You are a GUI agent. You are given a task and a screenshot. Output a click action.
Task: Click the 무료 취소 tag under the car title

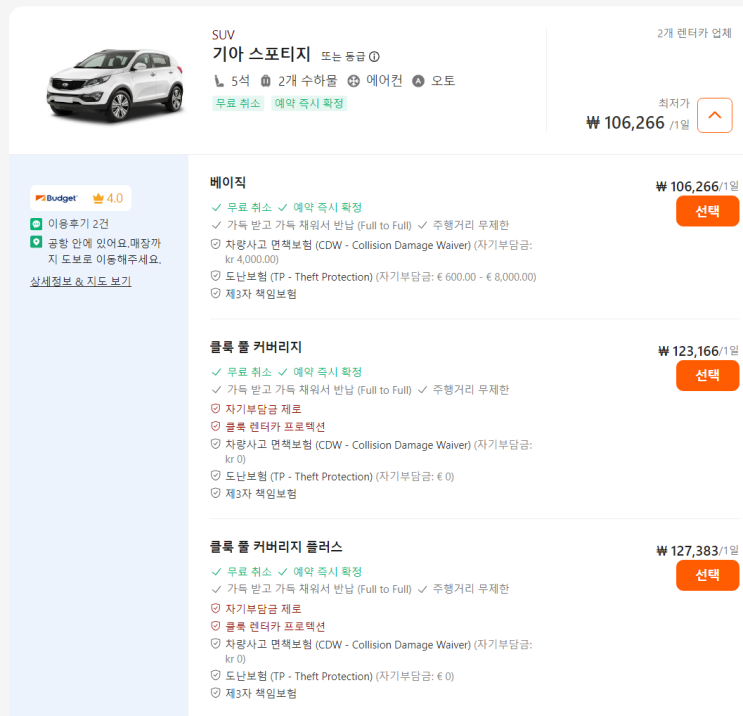(237, 103)
